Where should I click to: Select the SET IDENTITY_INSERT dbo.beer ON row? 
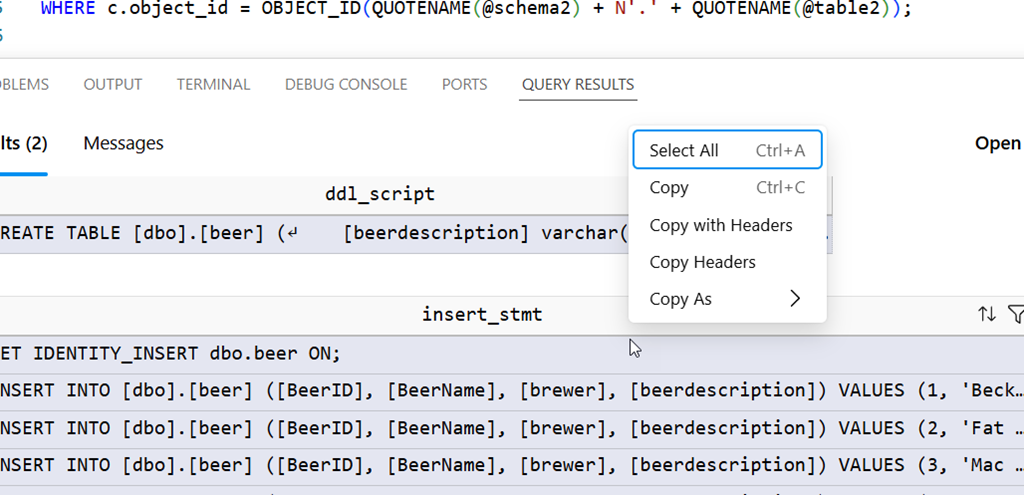coord(512,354)
